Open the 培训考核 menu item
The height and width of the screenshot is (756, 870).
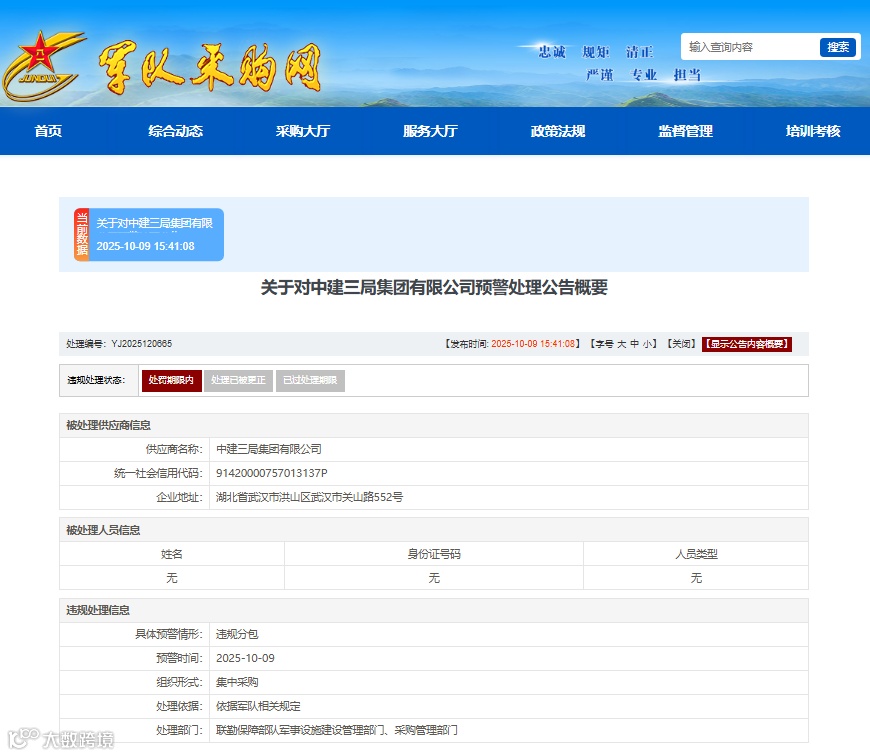(813, 131)
